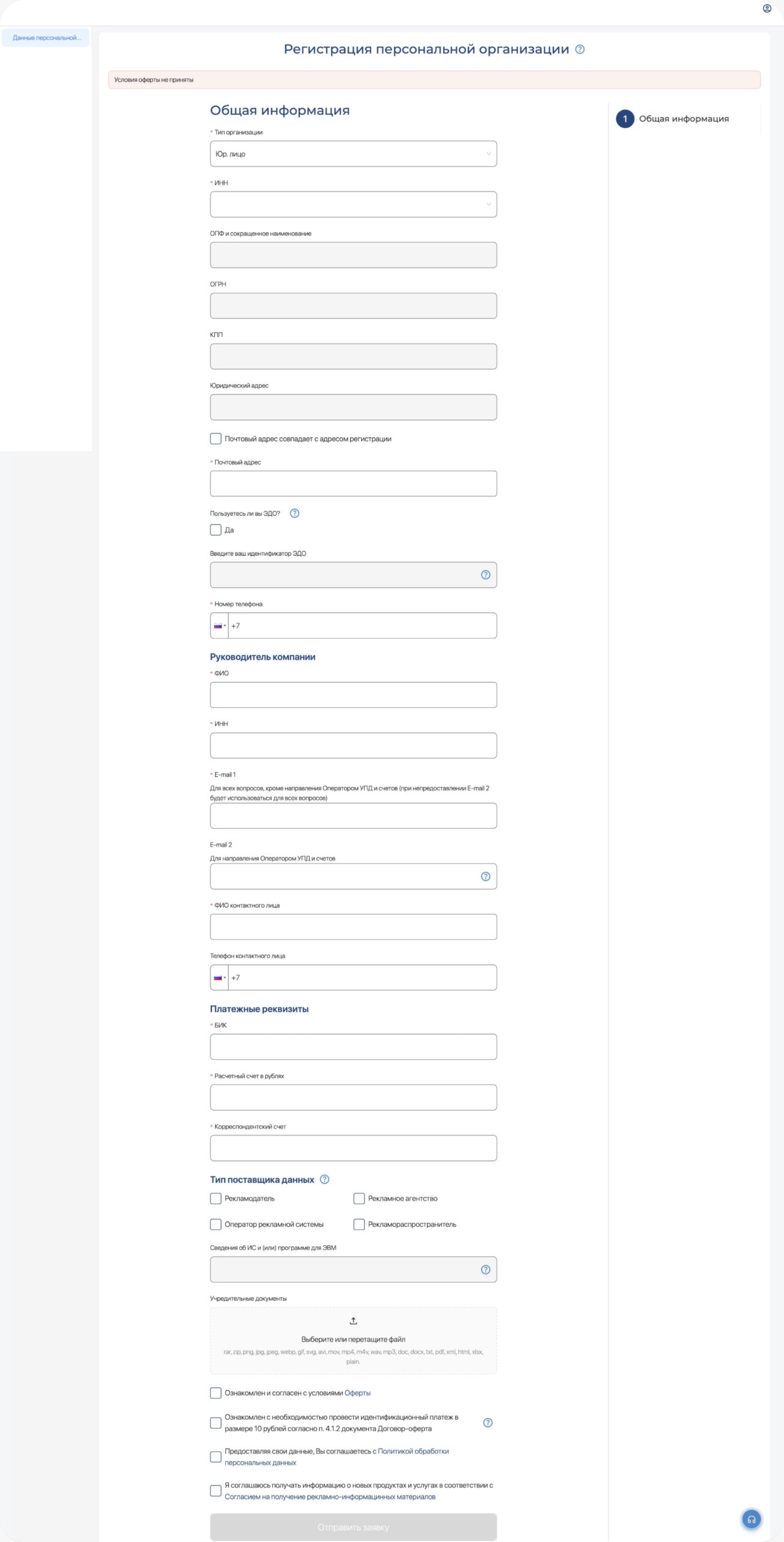Accept the Оферта terms checkbox
This screenshot has height=1542, width=784.
pos(216,1393)
